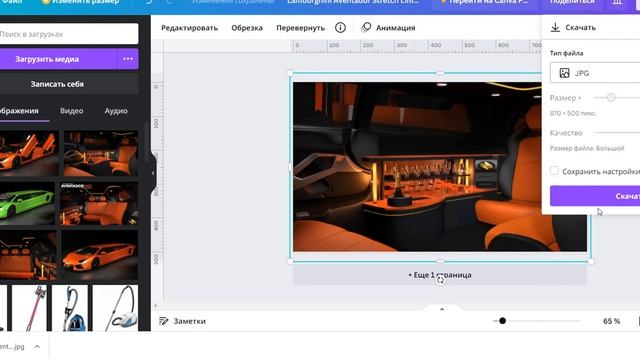Collapse the side panel with arrow handle
Viewport: 640px width, 360px height.
click(x=153, y=173)
